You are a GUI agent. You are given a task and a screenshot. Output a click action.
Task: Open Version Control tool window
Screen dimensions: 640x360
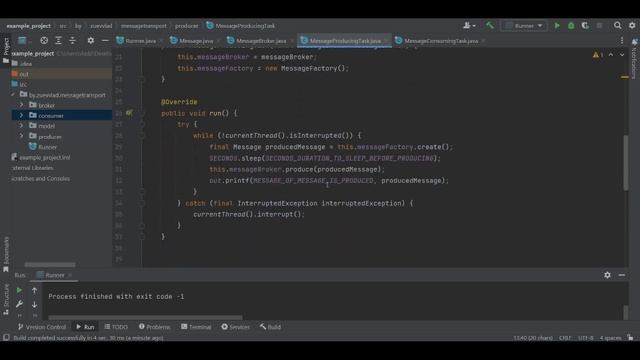[x=42, y=327]
